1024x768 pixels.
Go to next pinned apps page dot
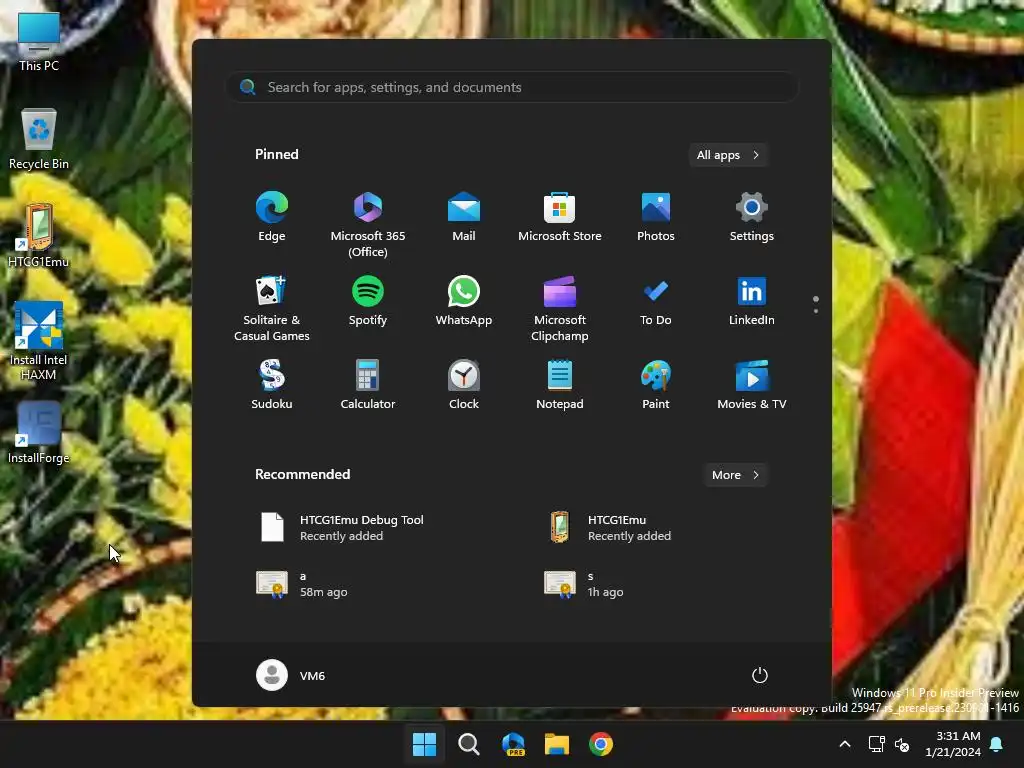pos(816,311)
